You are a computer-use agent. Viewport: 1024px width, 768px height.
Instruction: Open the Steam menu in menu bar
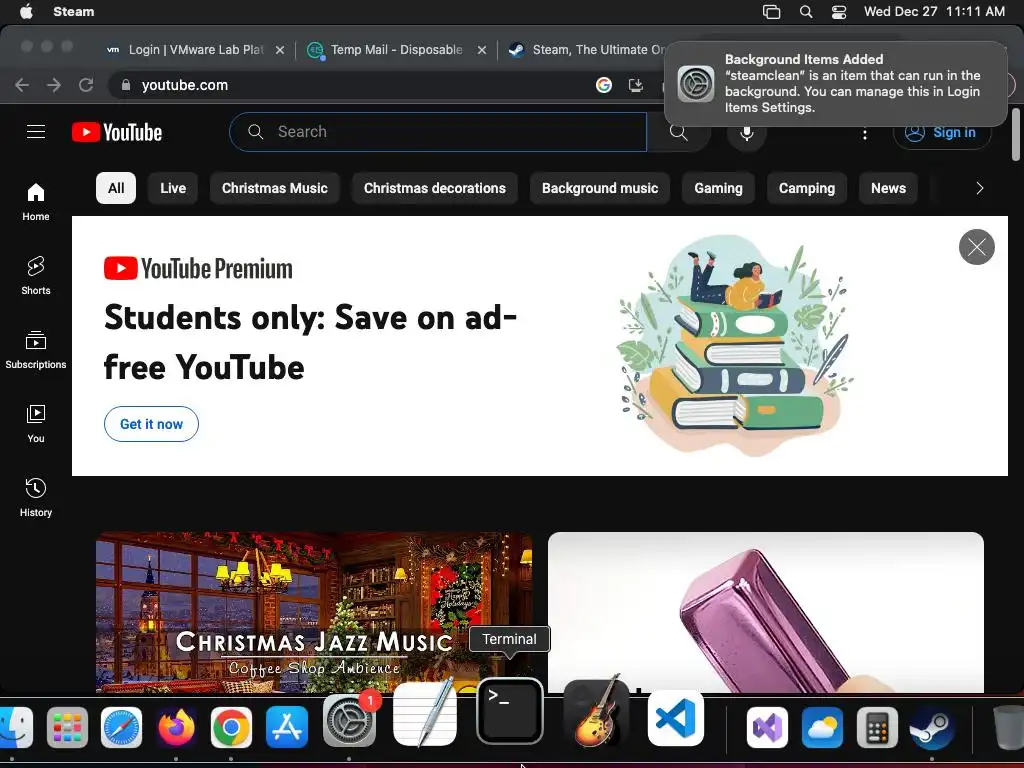73,11
